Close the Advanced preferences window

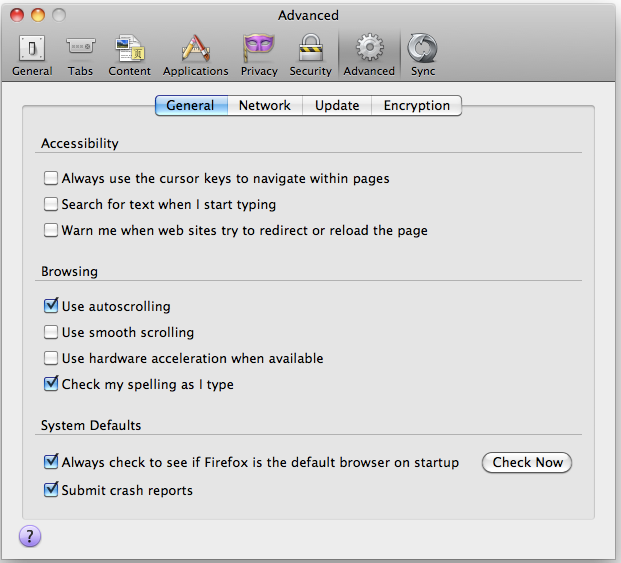coord(17,15)
